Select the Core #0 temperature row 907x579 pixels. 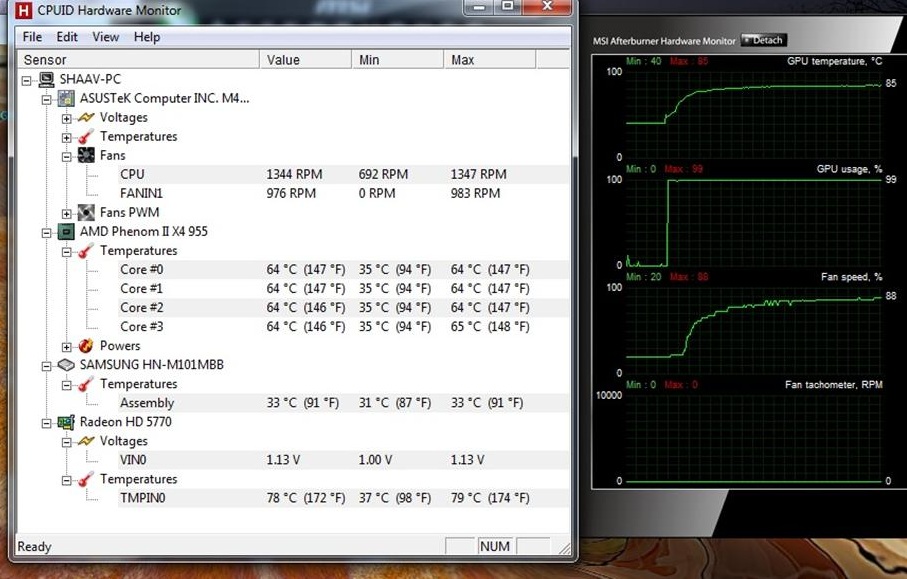(x=344, y=270)
